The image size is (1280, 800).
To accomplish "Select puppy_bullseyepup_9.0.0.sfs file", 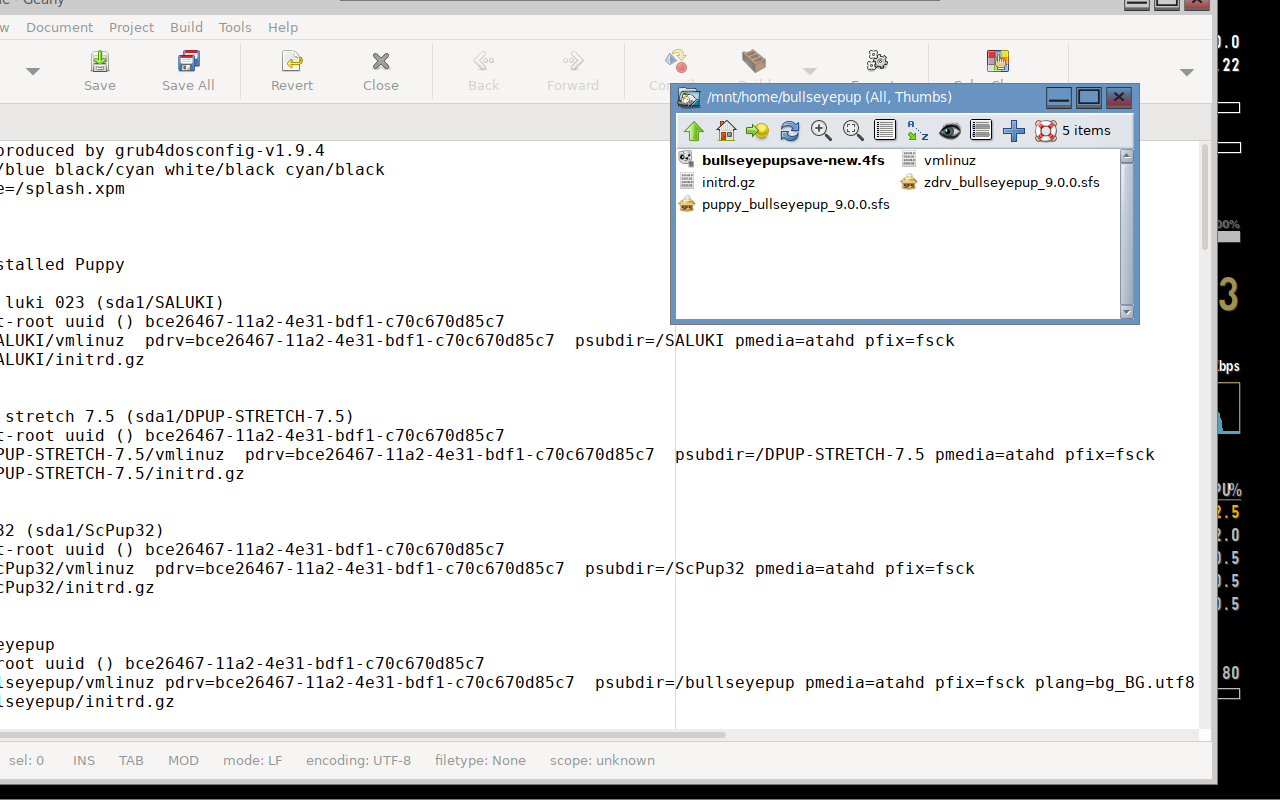I will pos(784,204).
